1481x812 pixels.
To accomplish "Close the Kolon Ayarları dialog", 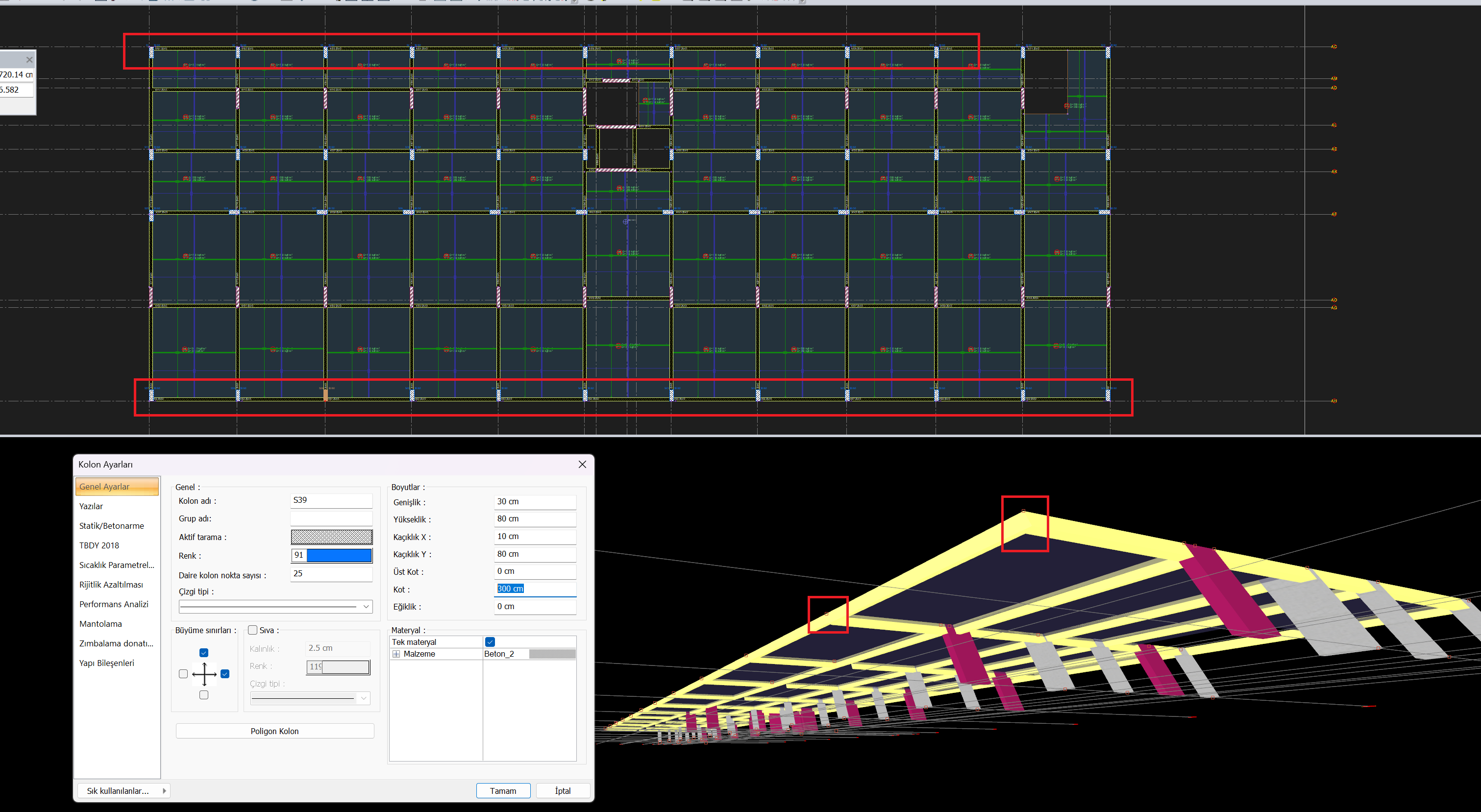I will [582, 464].
